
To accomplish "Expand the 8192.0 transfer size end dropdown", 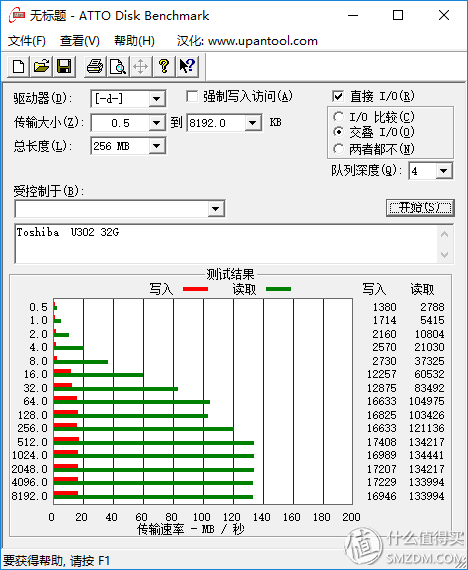I will click(x=253, y=123).
